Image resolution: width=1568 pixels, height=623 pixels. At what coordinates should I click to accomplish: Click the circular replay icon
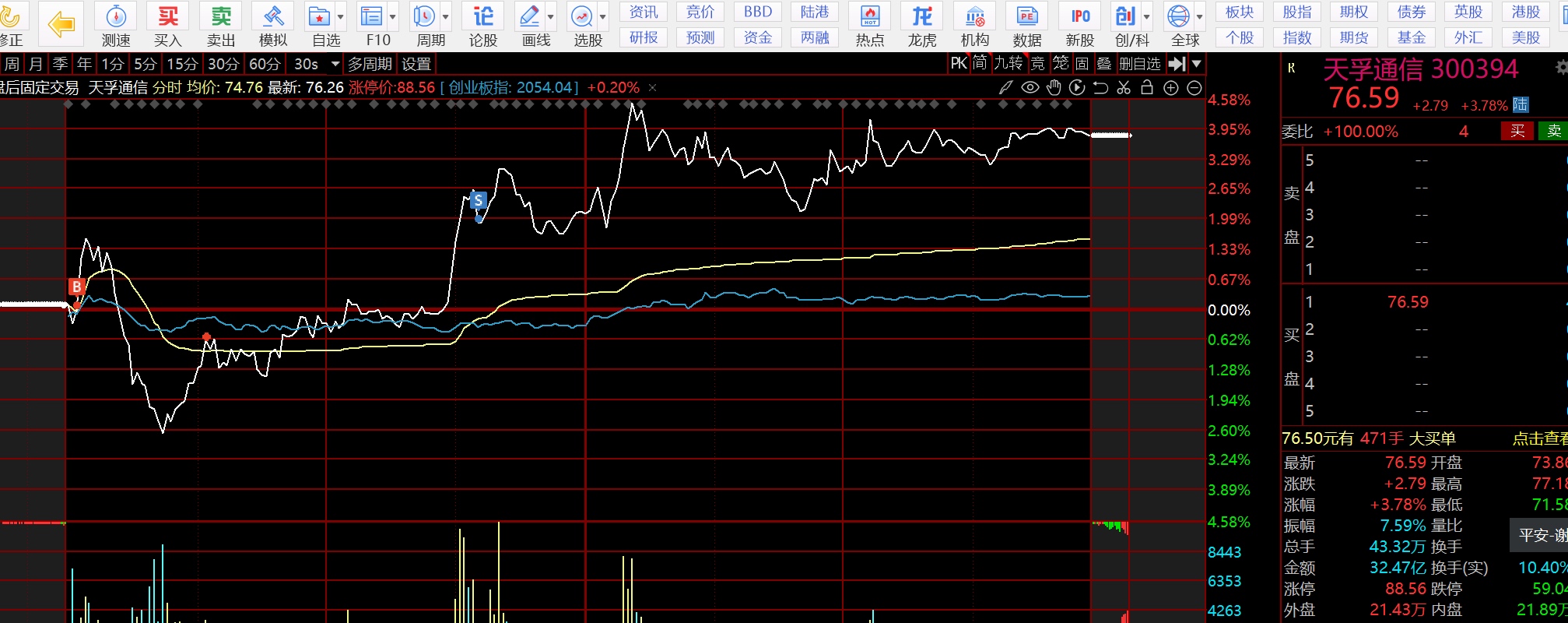point(1077,88)
